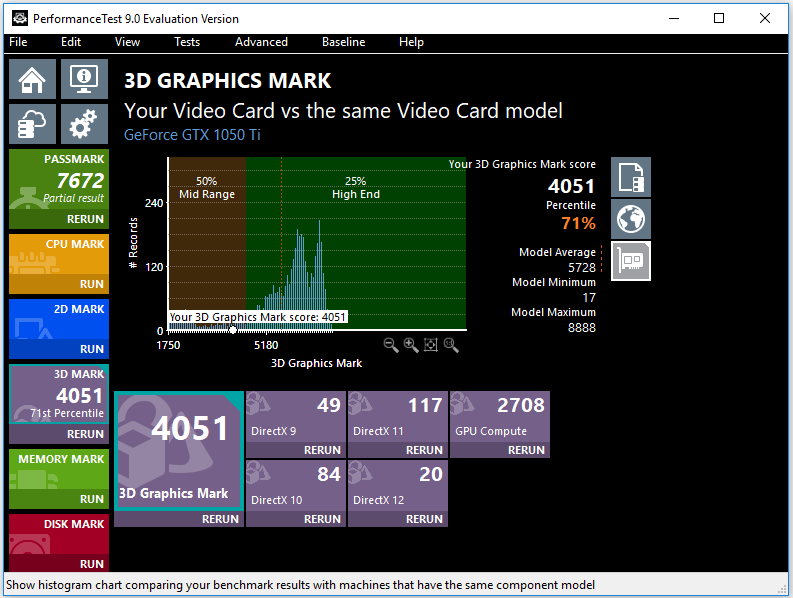Select the PassMark 7672 score tile

pos(59,180)
